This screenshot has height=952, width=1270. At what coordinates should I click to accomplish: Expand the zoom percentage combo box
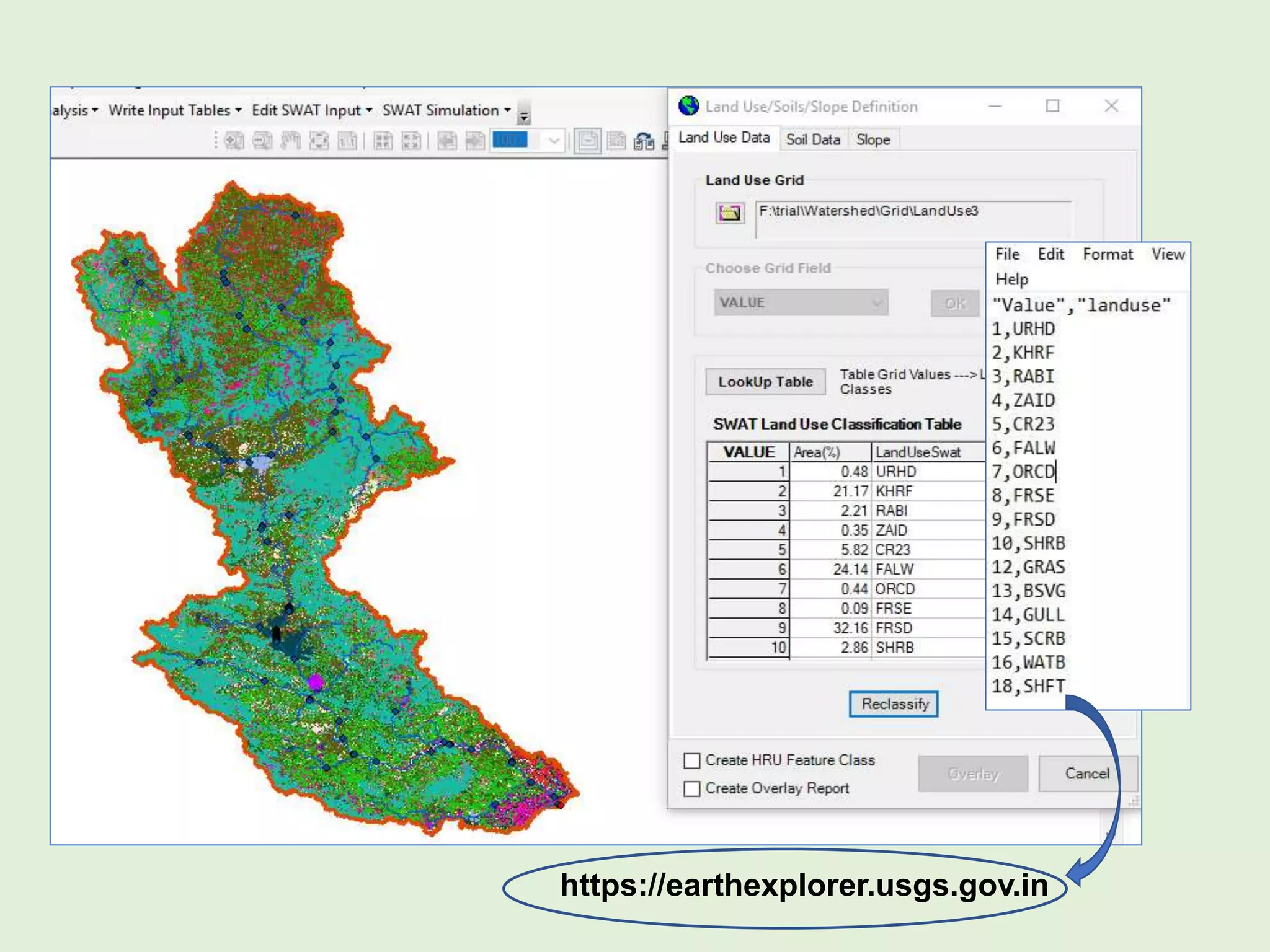(x=554, y=141)
